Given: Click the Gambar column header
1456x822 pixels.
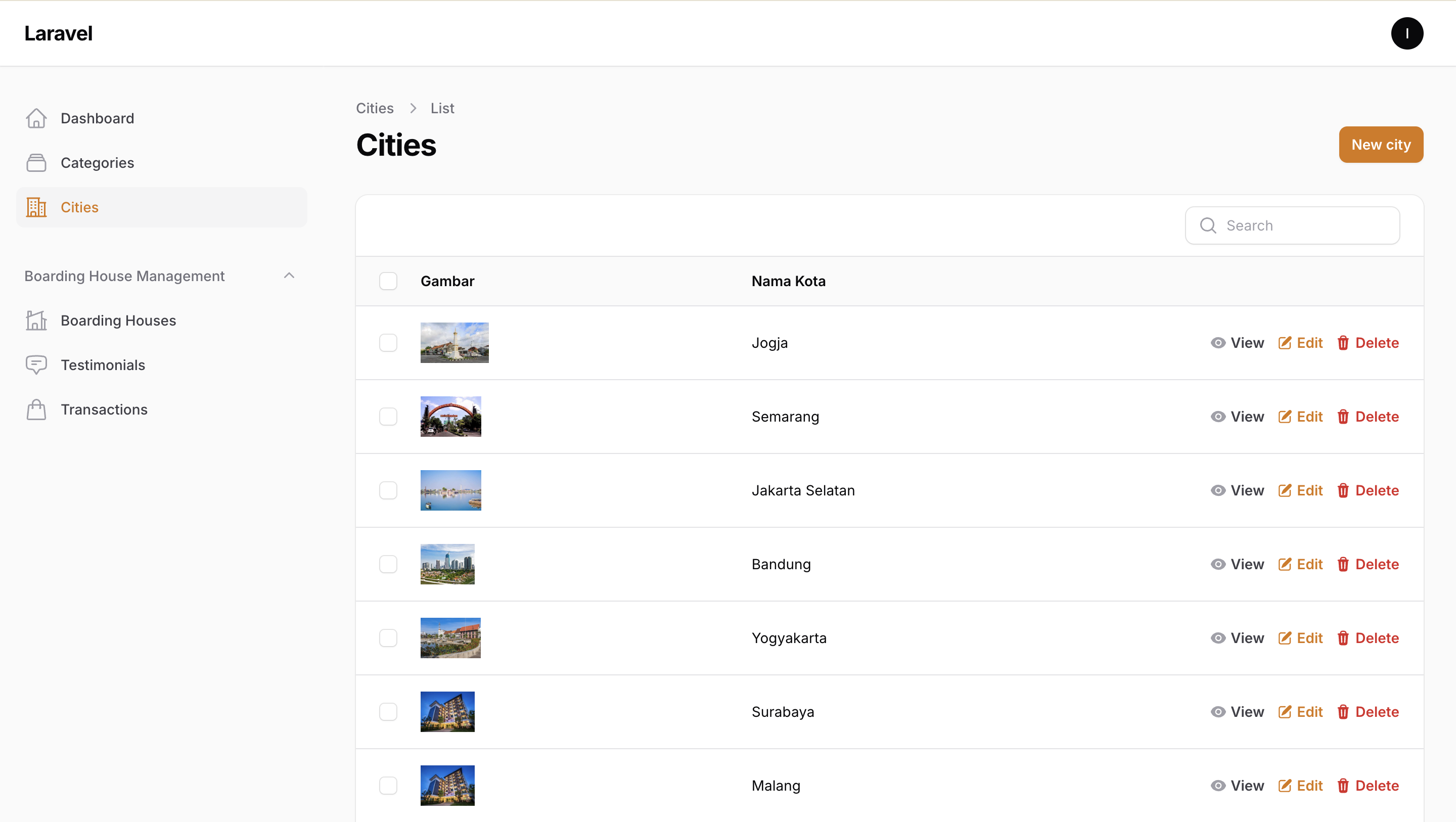Looking at the screenshot, I should pyautogui.click(x=447, y=281).
